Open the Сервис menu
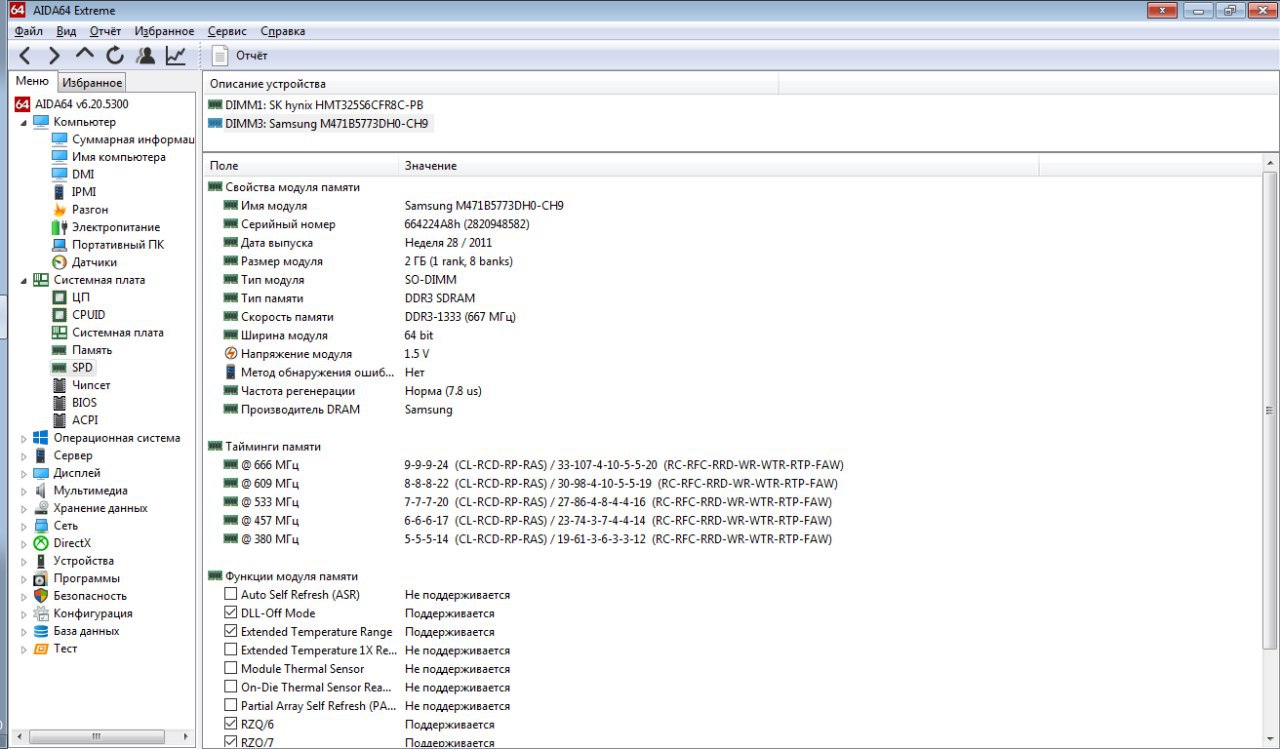This screenshot has width=1280, height=749. (x=227, y=31)
